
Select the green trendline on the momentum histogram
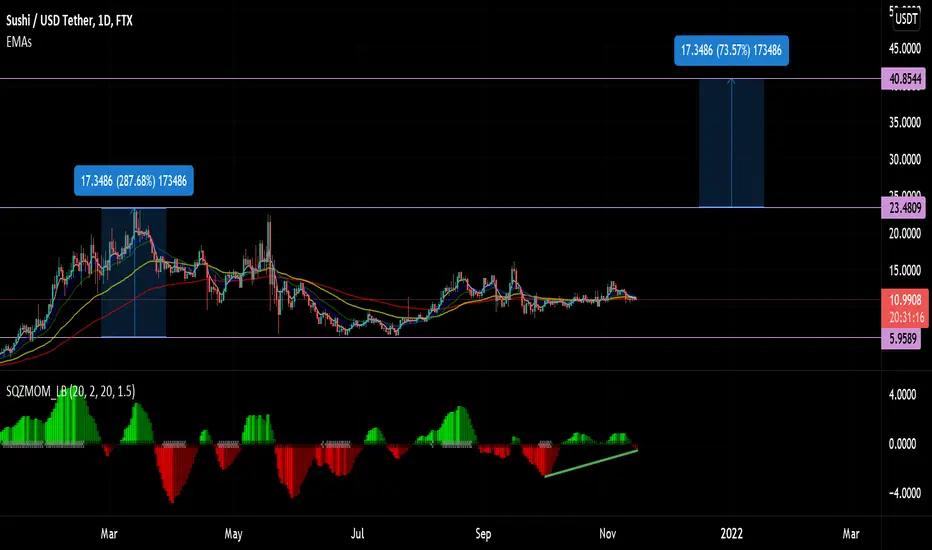point(591,463)
